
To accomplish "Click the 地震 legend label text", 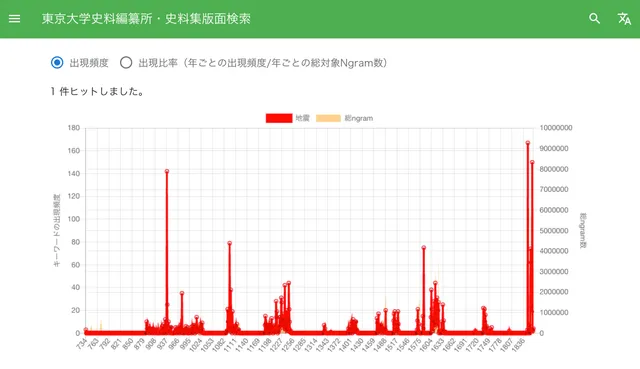I will 302,118.
